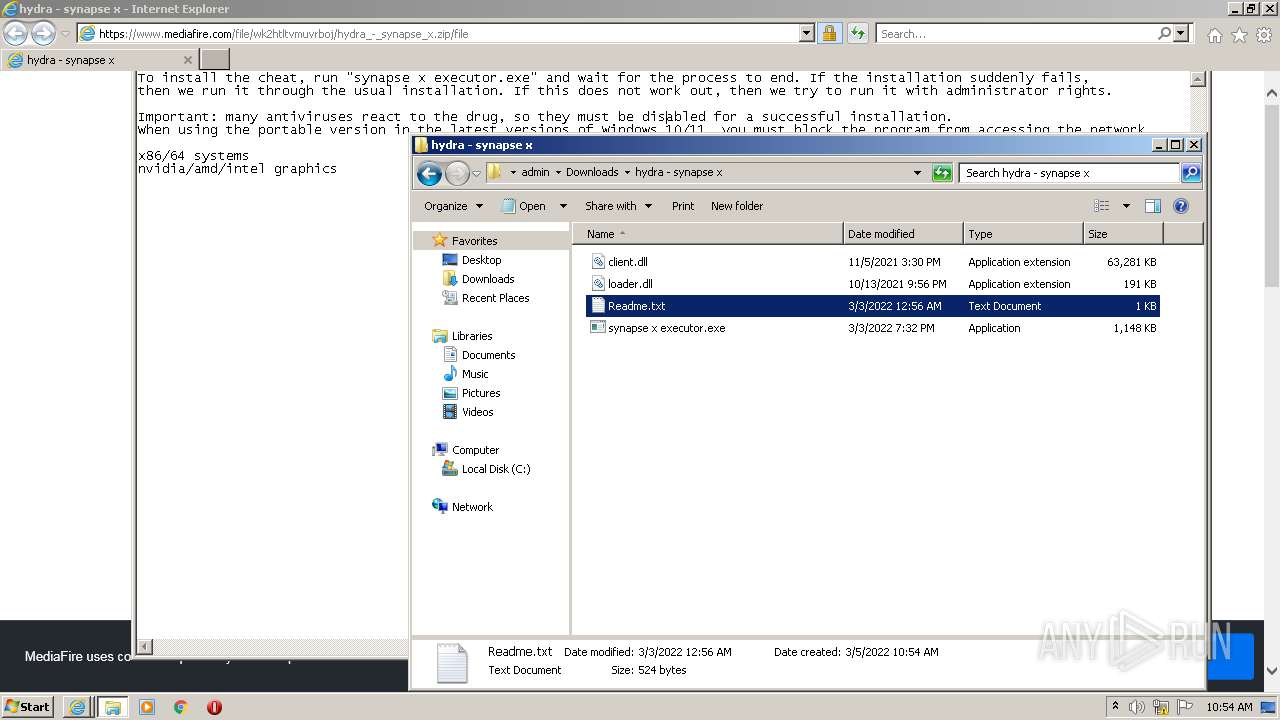Select the loader.dll file
The image size is (1280, 720).
pos(630,284)
